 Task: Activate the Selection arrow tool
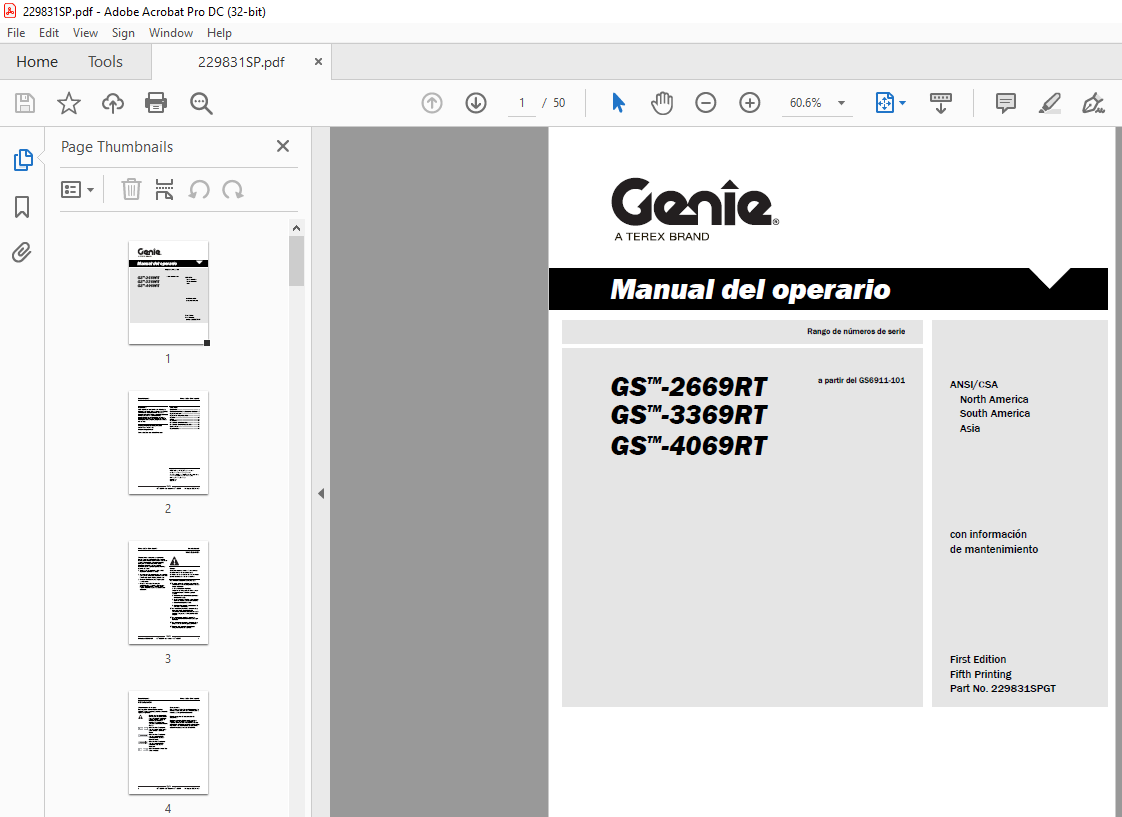tap(619, 103)
